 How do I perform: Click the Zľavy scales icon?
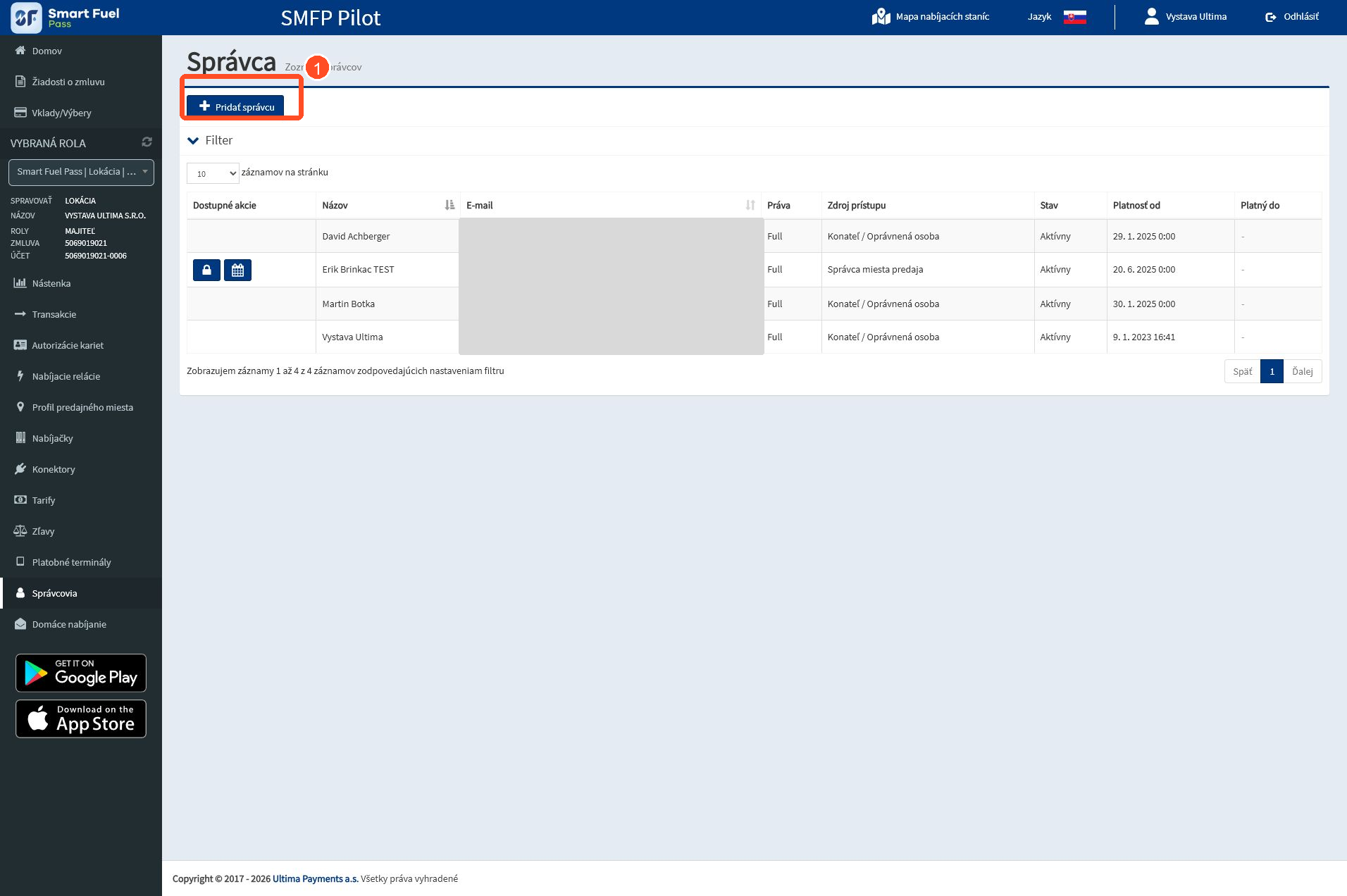point(20,531)
